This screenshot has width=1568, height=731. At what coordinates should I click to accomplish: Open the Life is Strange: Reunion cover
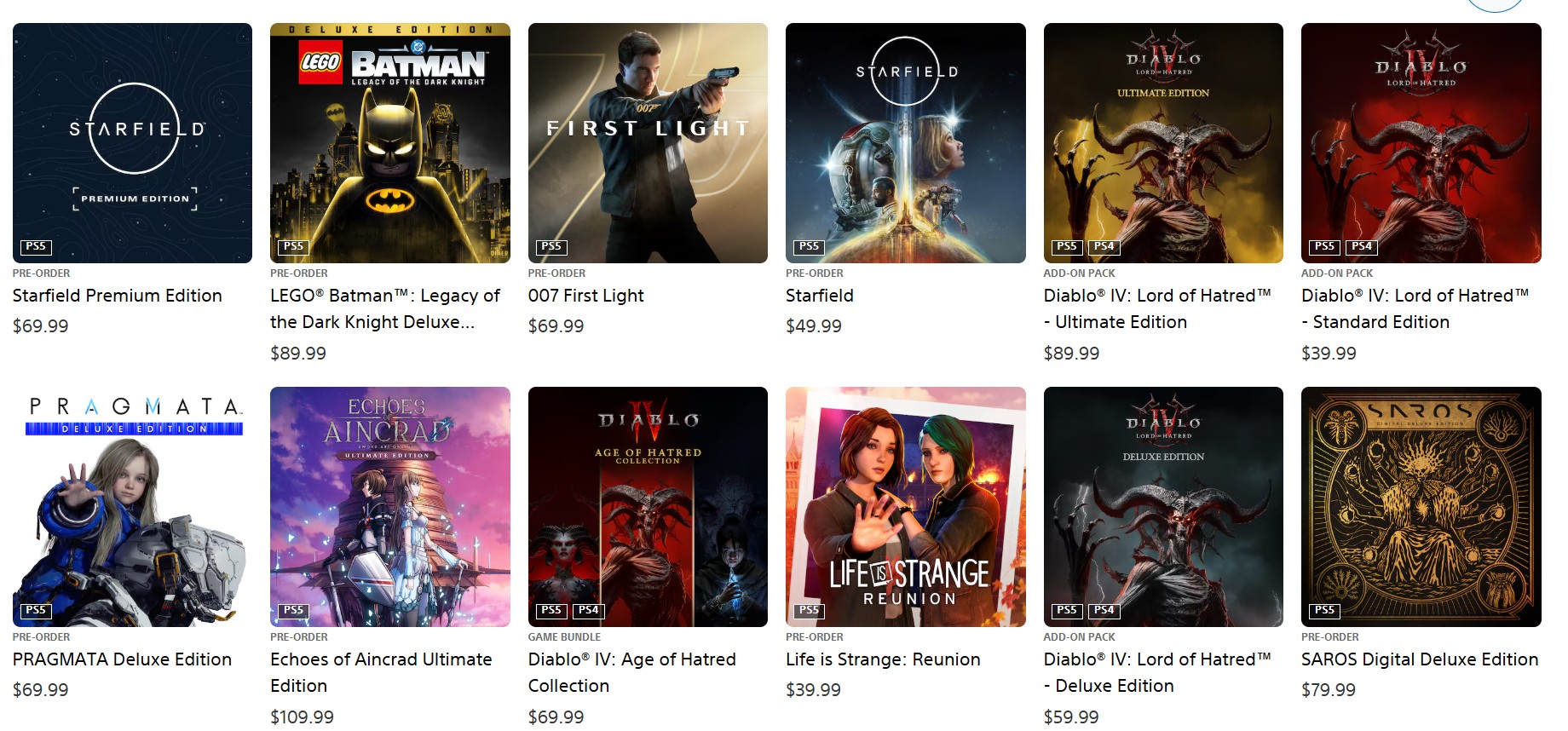906,507
